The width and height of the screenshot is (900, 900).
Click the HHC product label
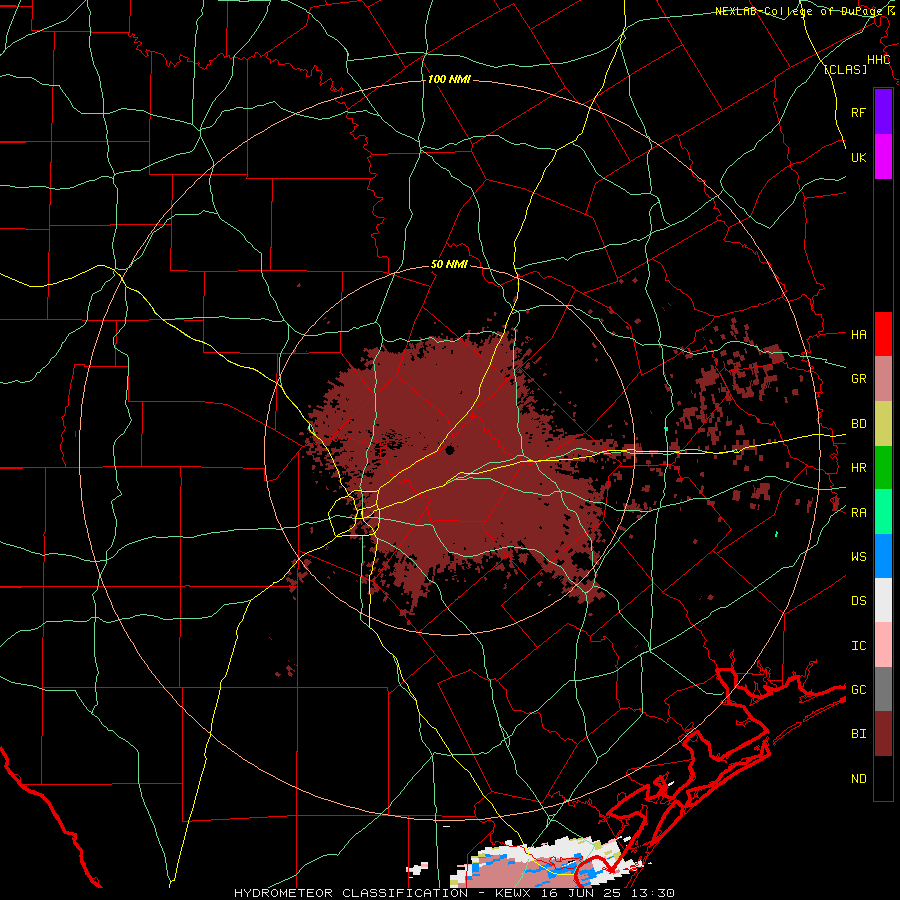pos(878,60)
